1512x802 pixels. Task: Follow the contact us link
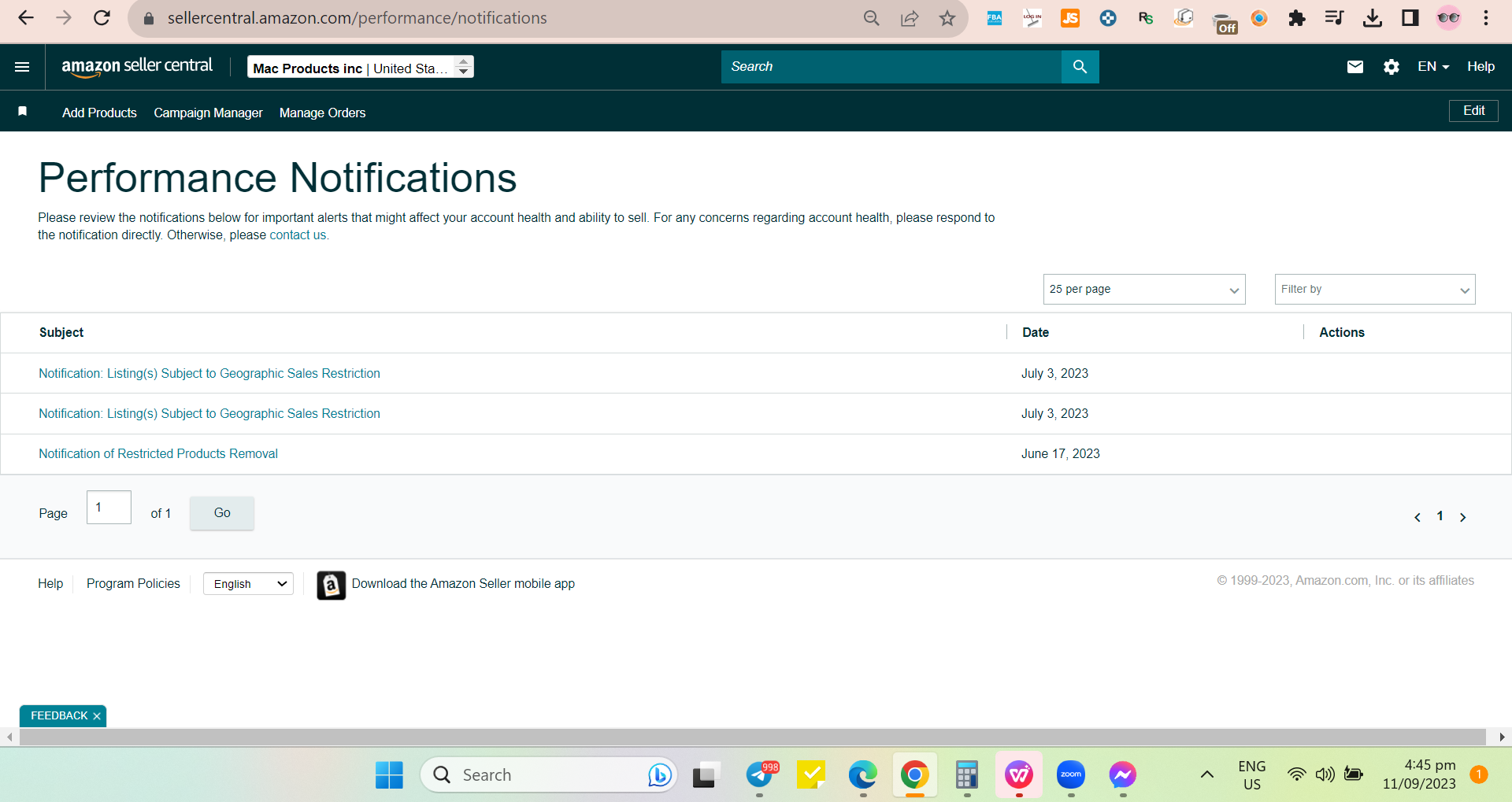[x=298, y=235]
